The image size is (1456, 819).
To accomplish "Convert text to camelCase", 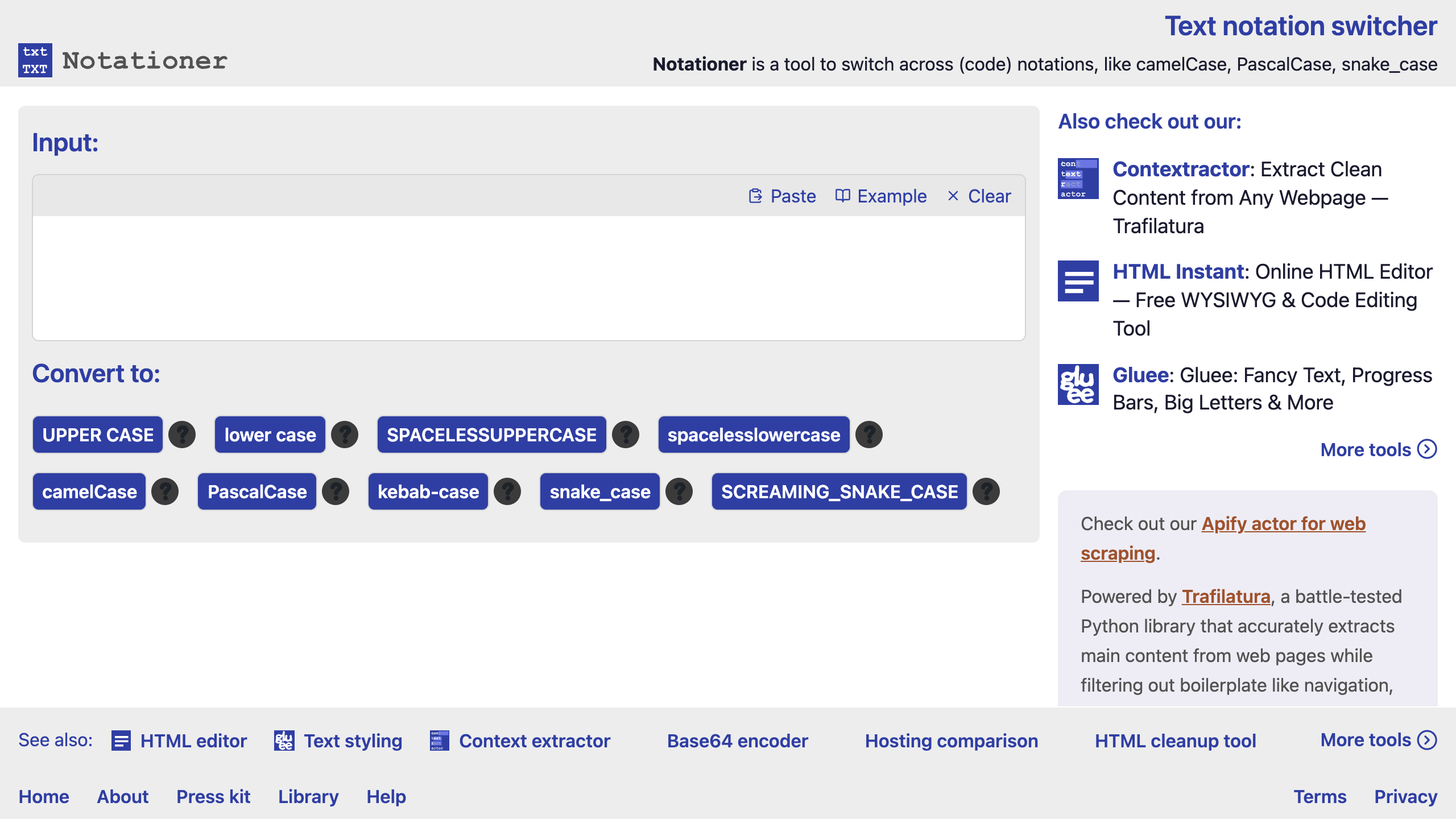I will tap(89, 492).
